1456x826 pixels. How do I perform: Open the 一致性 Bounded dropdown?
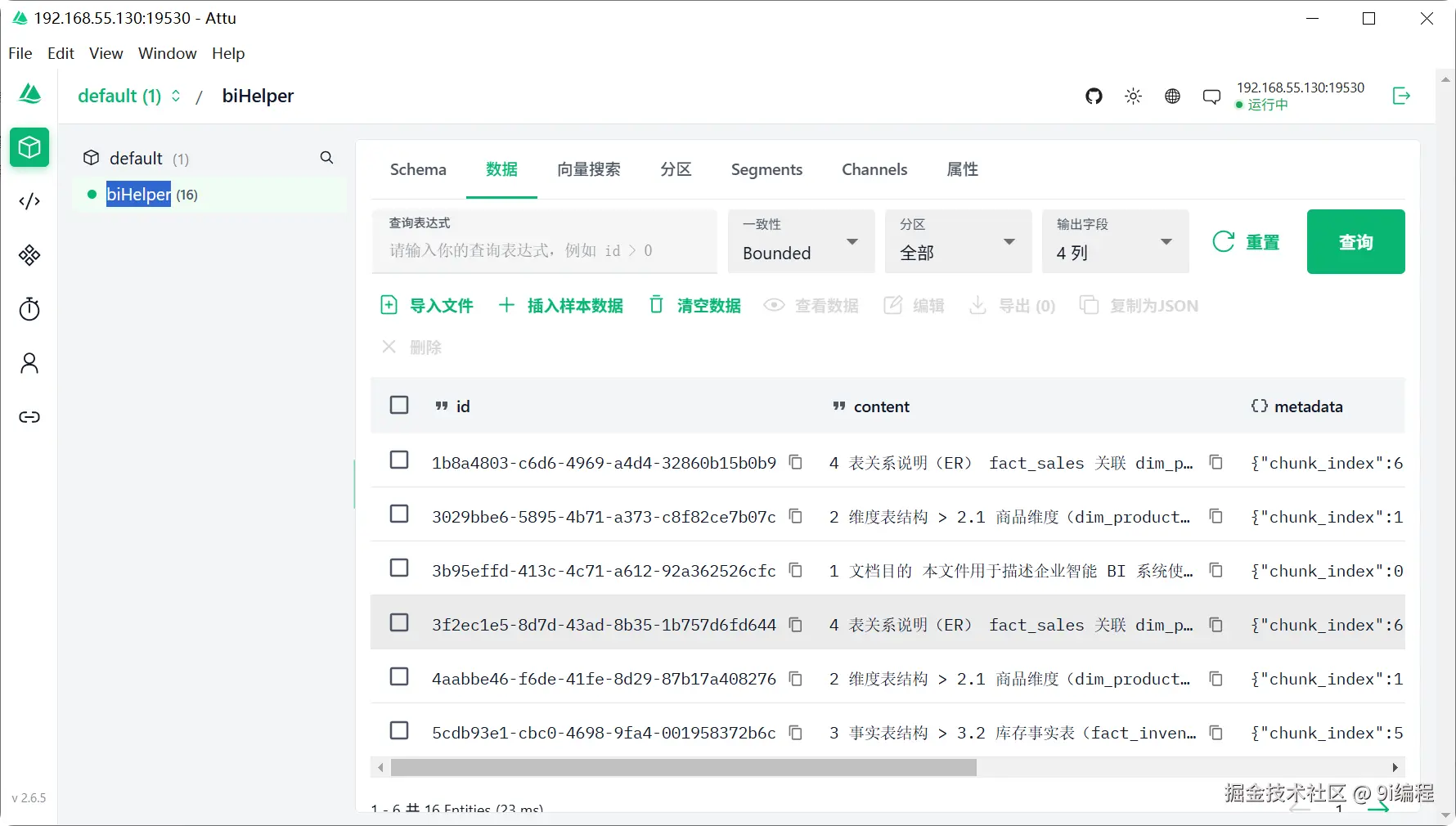801,241
